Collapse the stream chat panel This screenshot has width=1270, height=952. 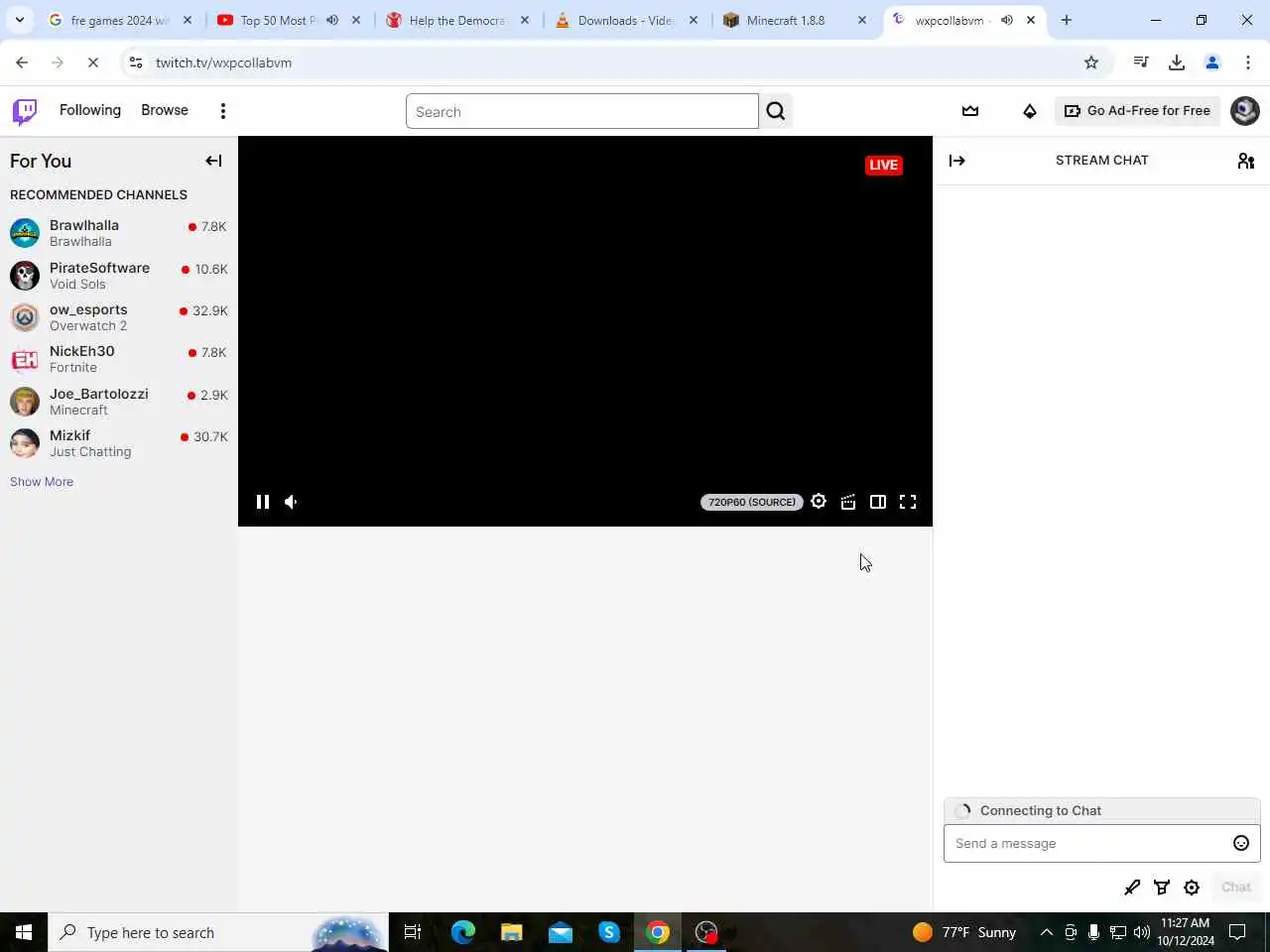(957, 161)
